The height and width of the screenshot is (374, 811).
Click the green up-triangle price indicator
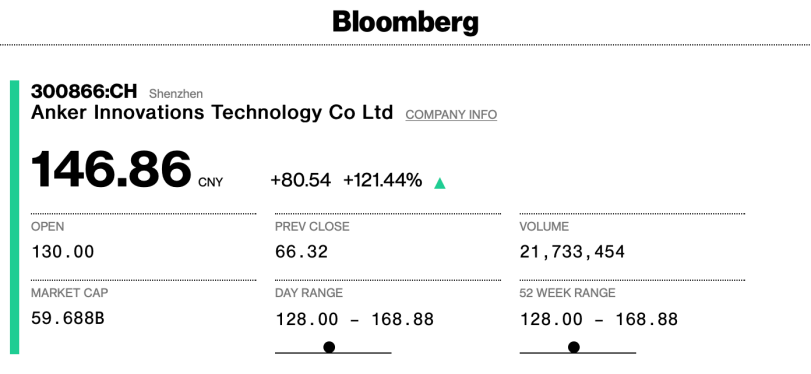(x=440, y=183)
